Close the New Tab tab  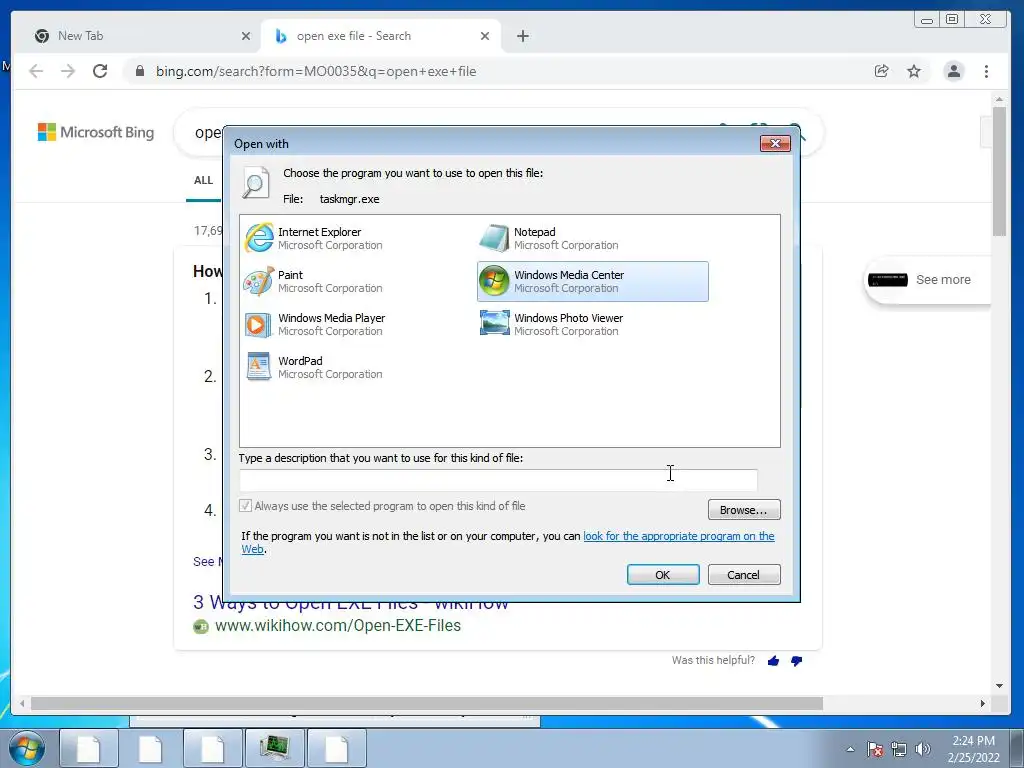coord(246,36)
